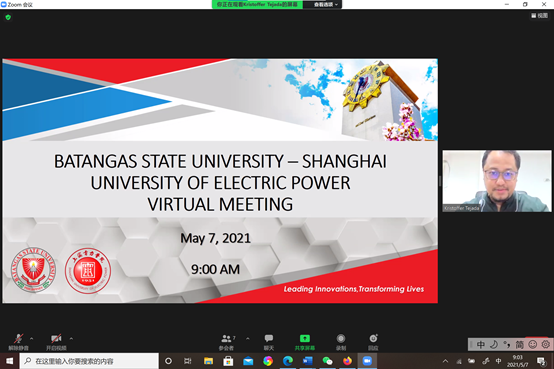
Task: Expand the arrow next to participants
Action: [x=248, y=339]
